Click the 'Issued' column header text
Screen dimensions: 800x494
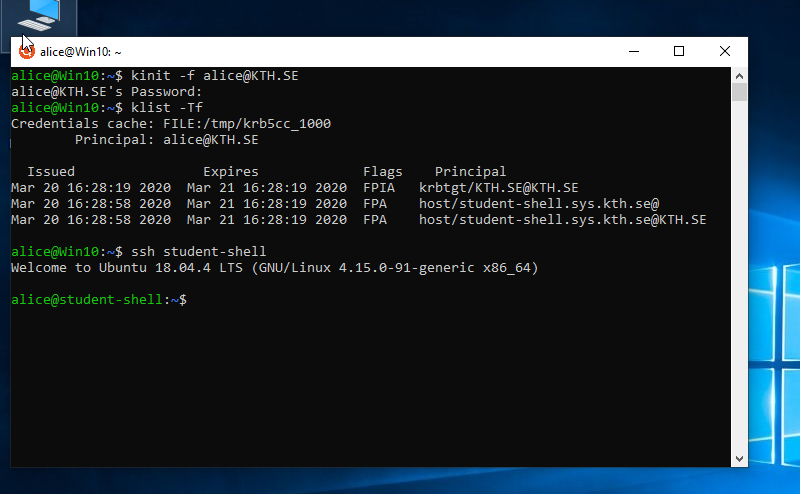(50, 172)
